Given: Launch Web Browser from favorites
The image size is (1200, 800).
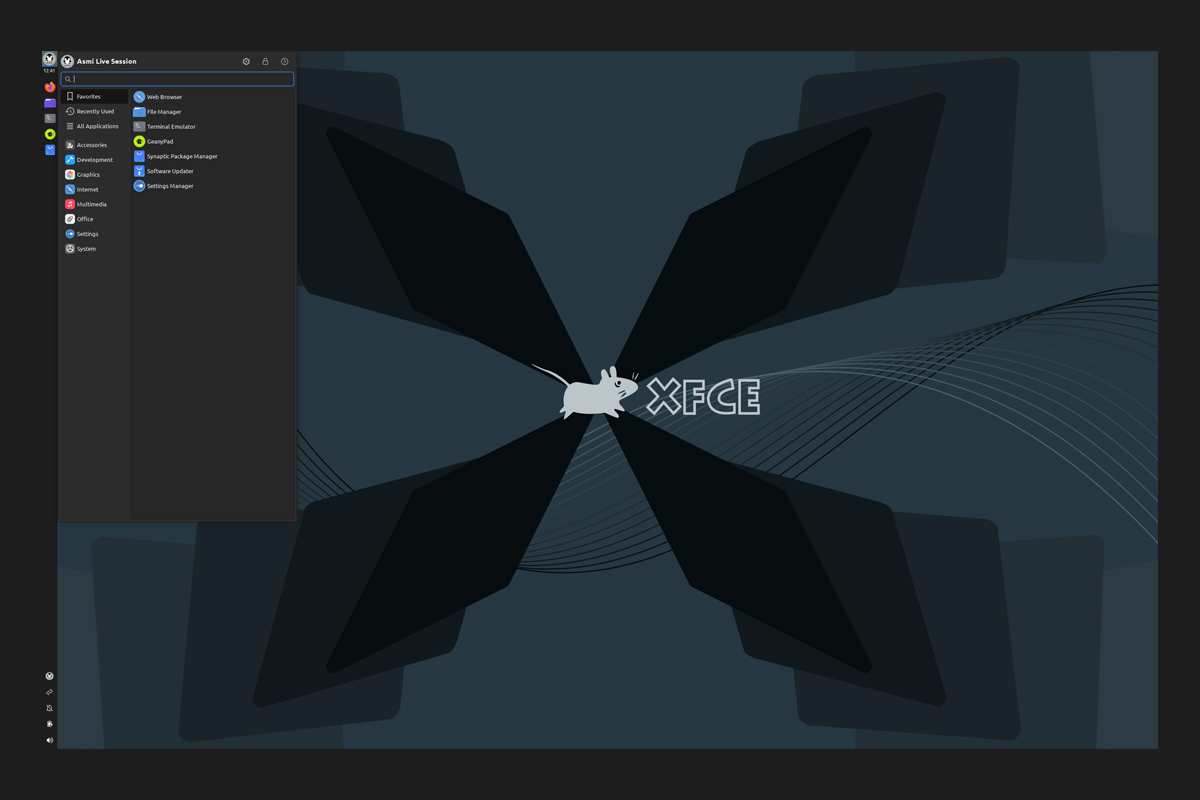Looking at the screenshot, I should [x=213, y=97].
